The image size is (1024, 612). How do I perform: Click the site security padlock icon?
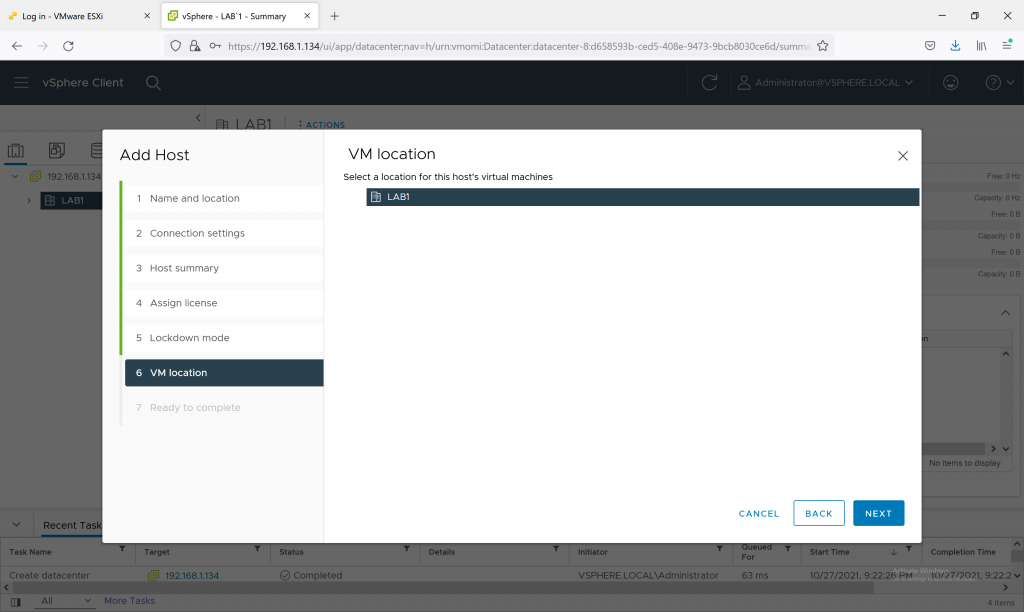click(195, 46)
